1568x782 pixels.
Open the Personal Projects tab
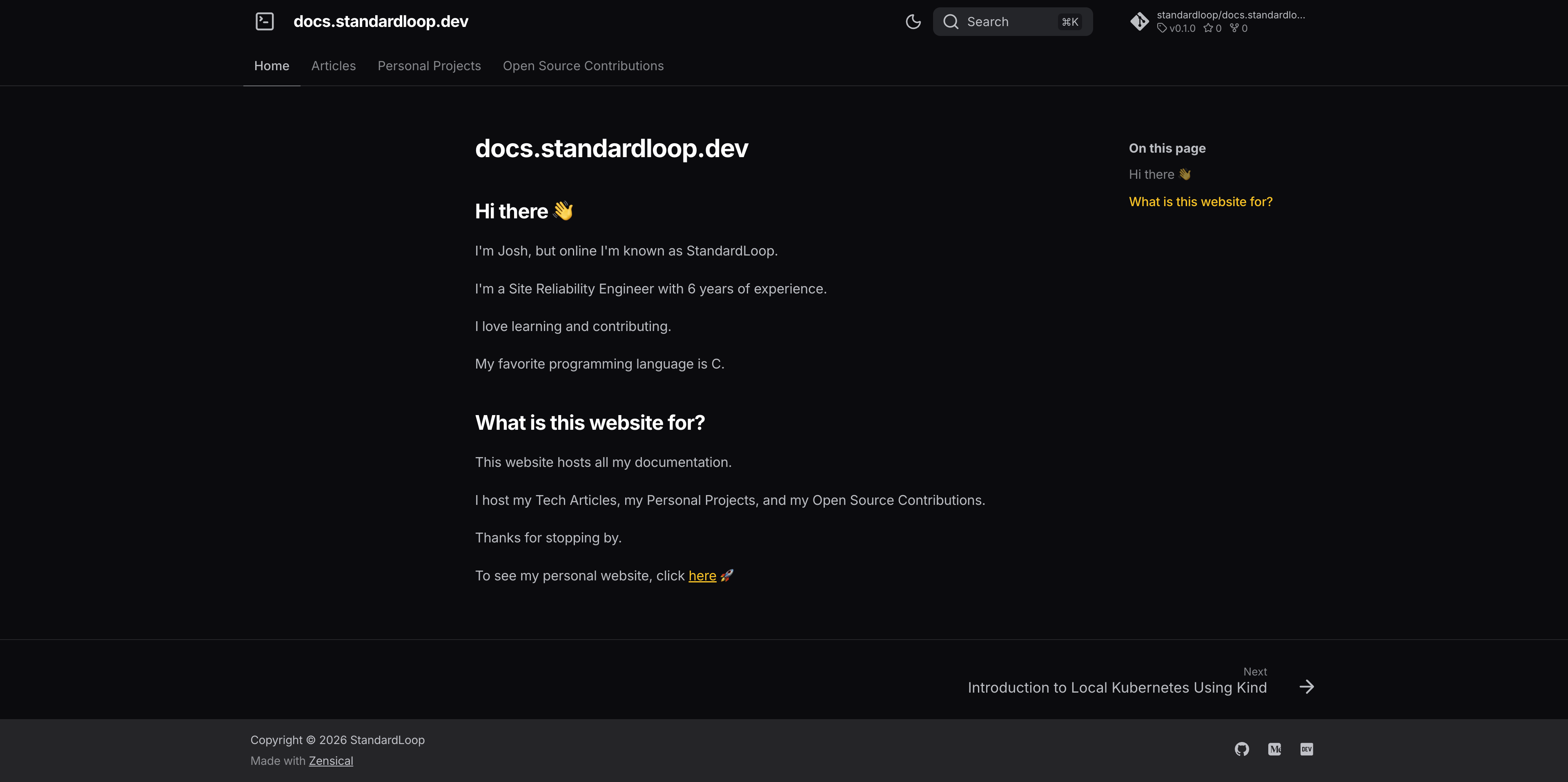[x=429, y=66]
